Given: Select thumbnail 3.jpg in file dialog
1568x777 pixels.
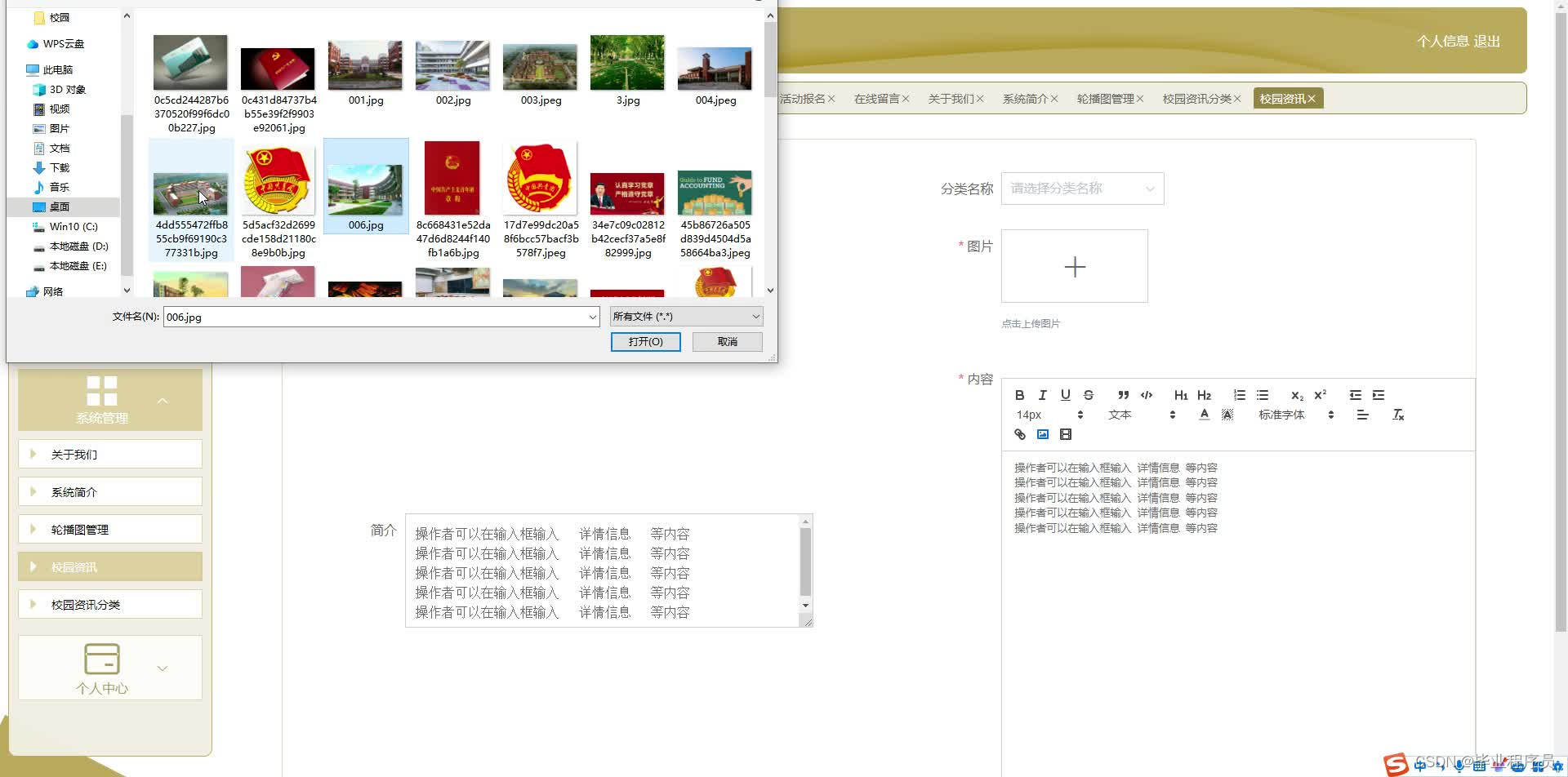Looking at the screenshot, I should 627,72.
